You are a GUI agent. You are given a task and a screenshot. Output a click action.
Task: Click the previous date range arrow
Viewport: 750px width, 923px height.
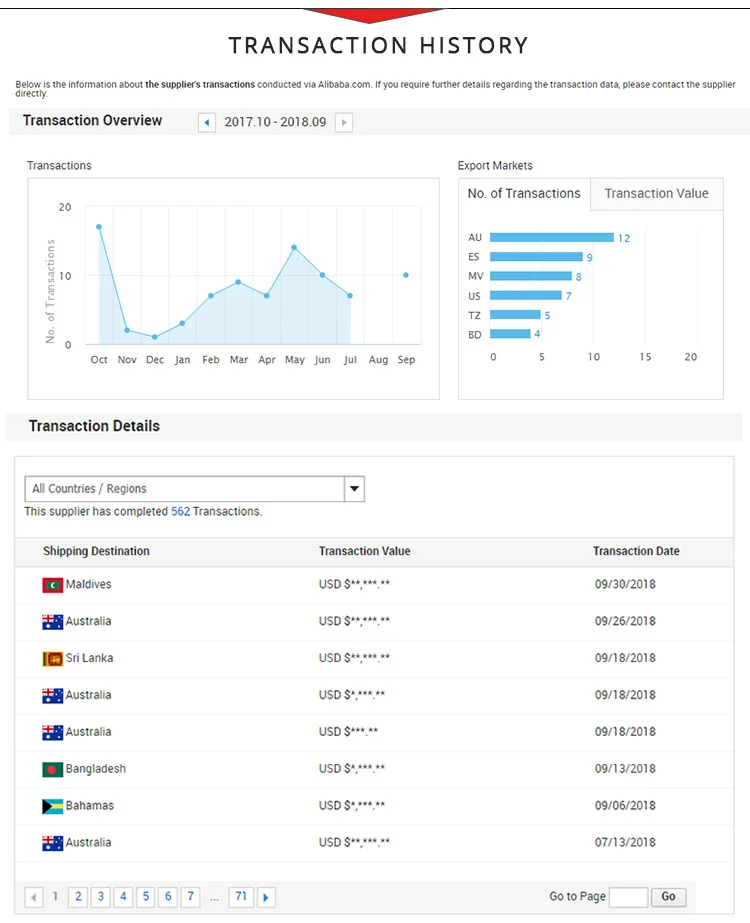(207, 122)
